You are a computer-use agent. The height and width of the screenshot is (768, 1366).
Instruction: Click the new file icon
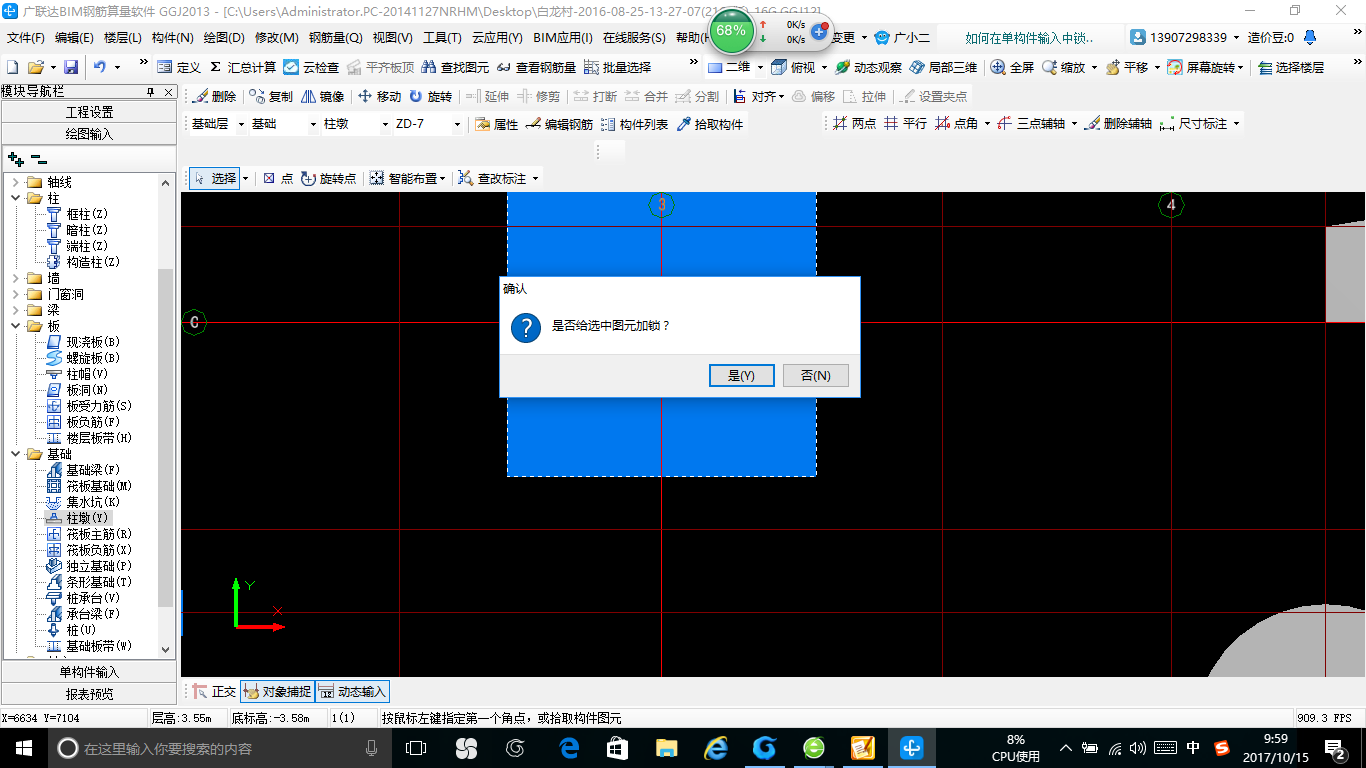[x=13, y=67]
